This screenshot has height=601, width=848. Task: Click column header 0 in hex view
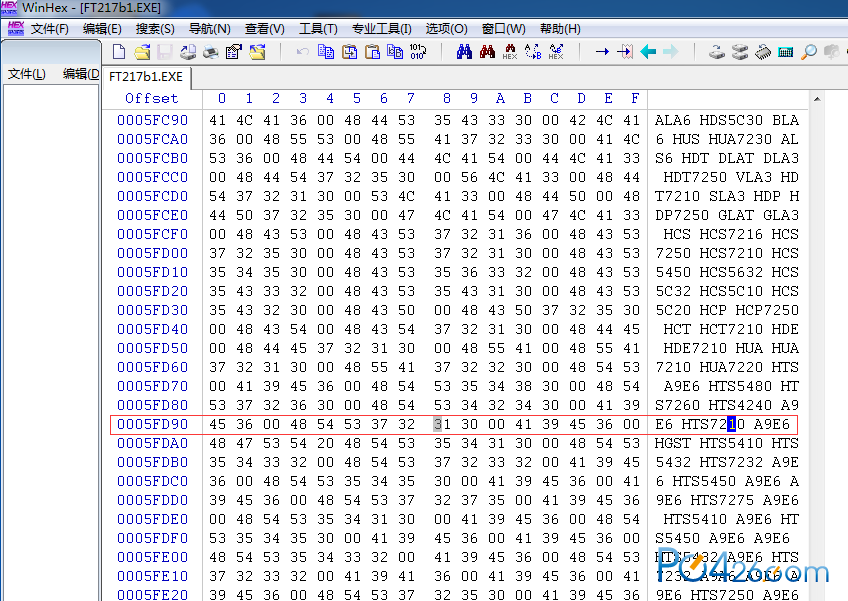[x=222, y=98]
